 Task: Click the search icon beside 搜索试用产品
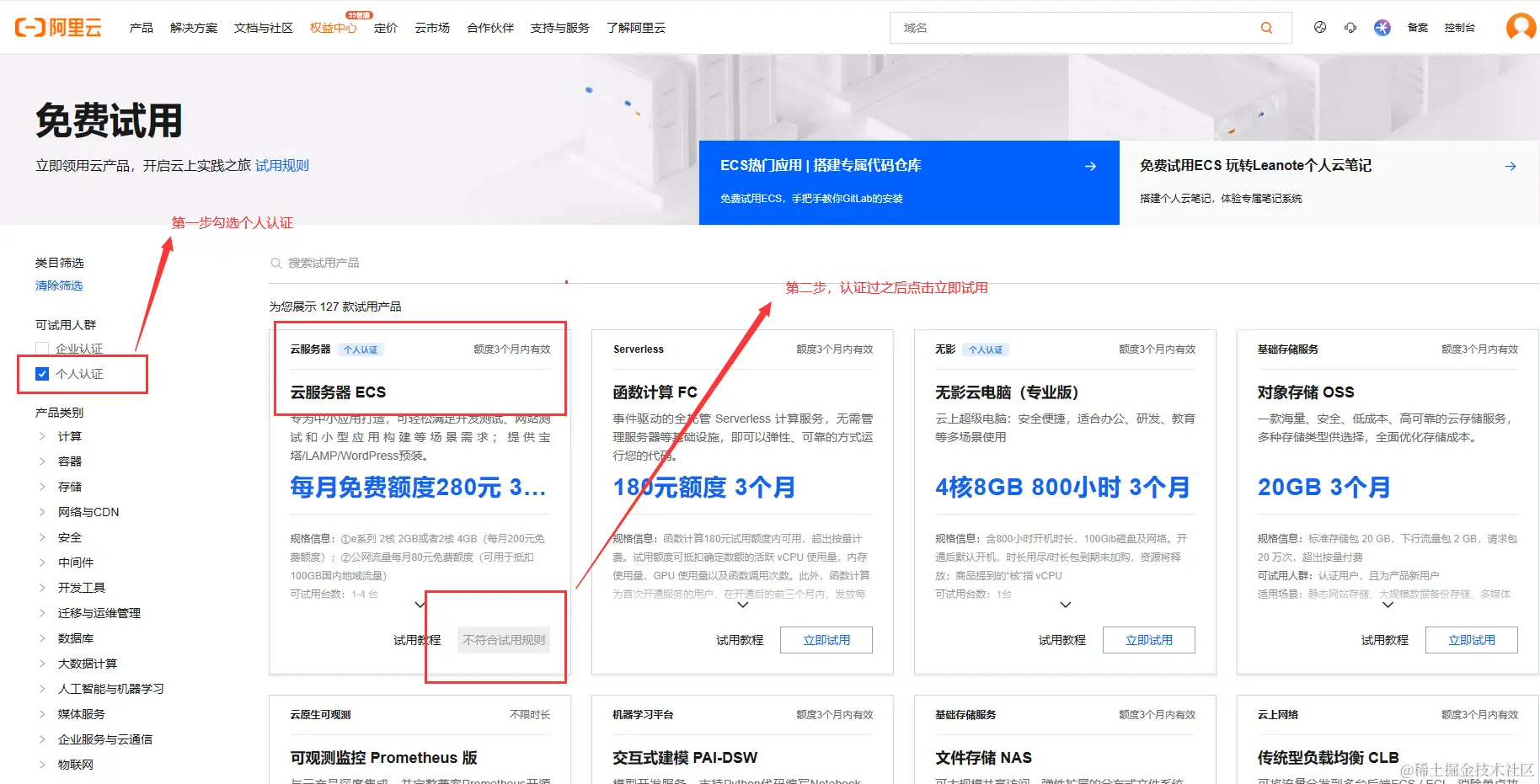click(x=276, y=262)
